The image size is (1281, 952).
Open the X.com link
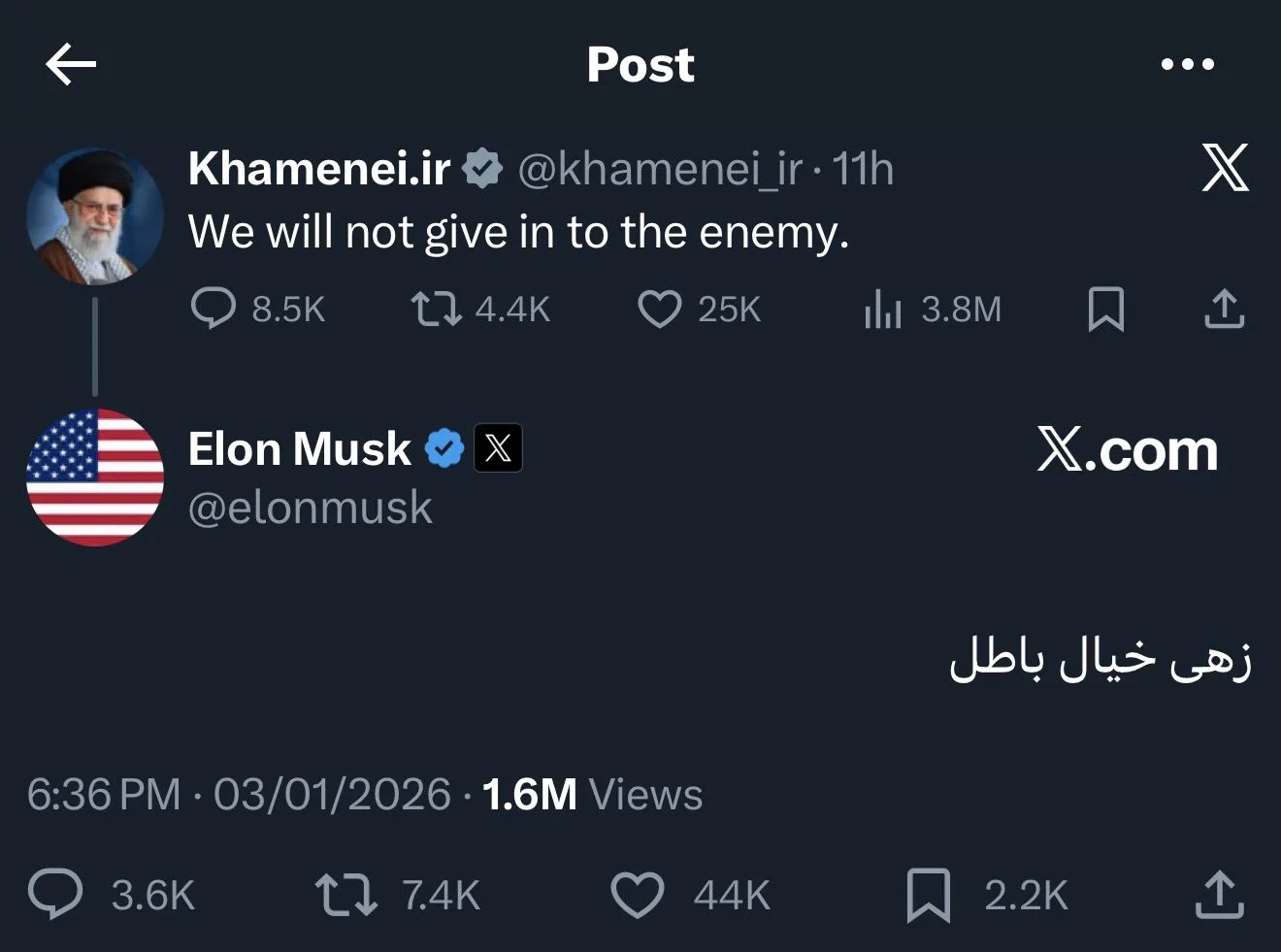(x=1127, y=449)
